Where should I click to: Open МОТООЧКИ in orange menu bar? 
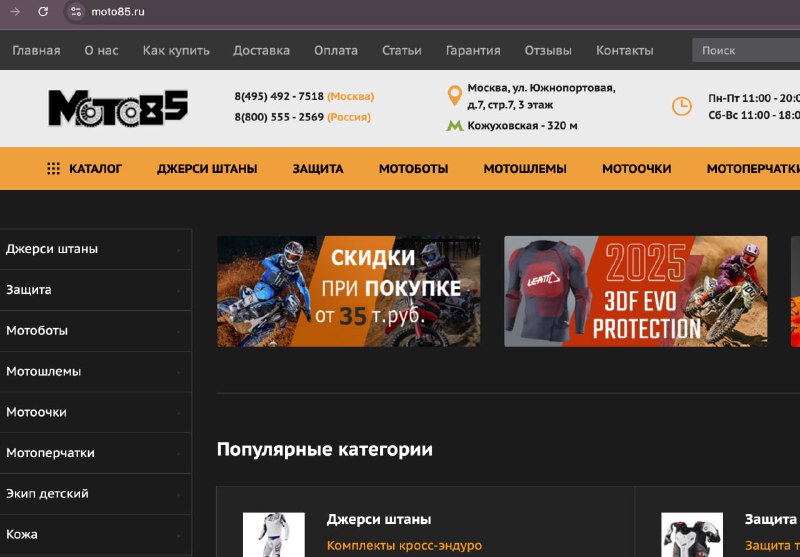coord(636,169)
